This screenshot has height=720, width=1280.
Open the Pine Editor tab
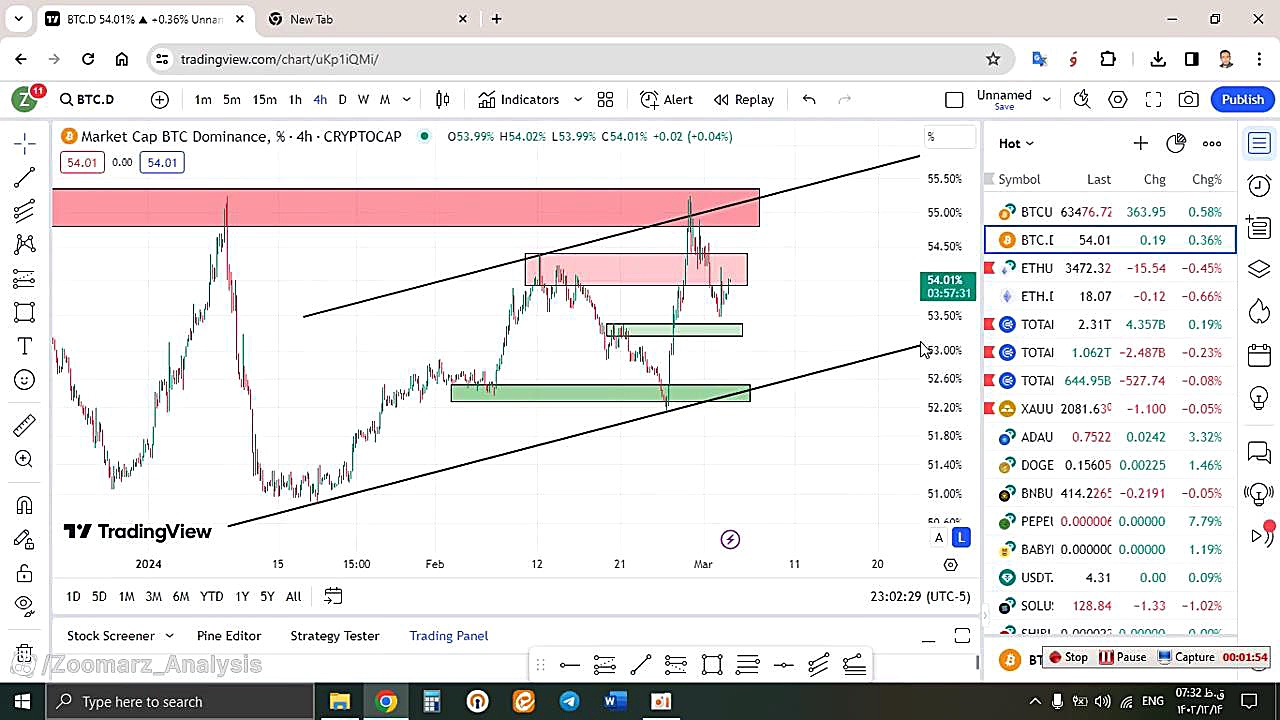tap(229, 636)
